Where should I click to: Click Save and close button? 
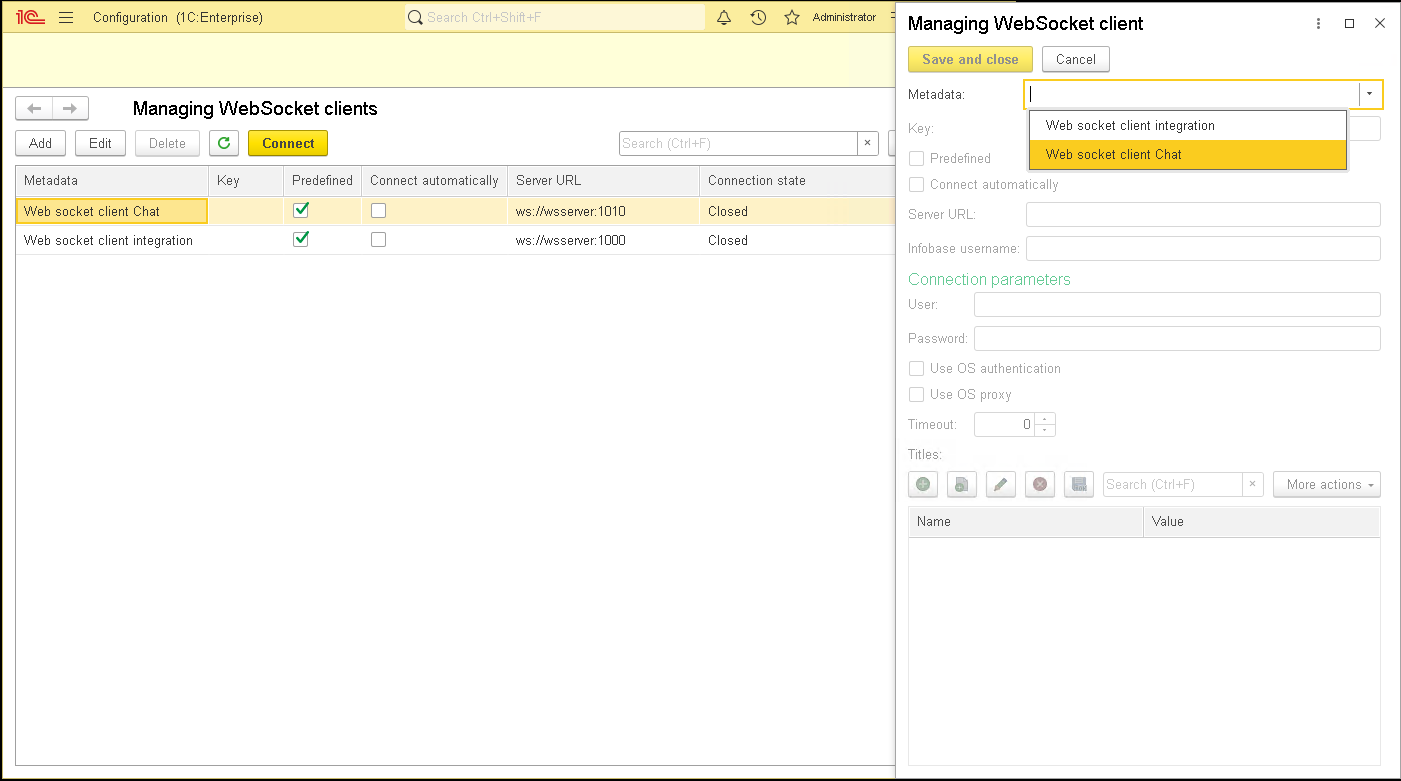(x=970, y=59)
